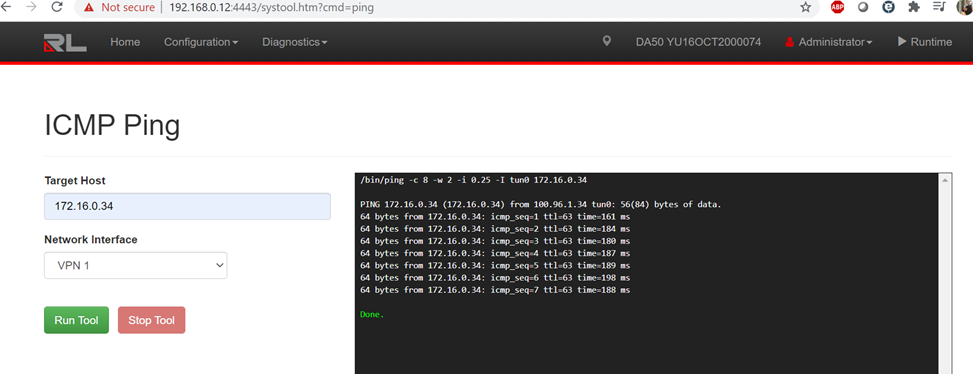This screenshot has height=374, width=973.
Task: Click the RL logo in navbar
Action: (x=65, y=42)
